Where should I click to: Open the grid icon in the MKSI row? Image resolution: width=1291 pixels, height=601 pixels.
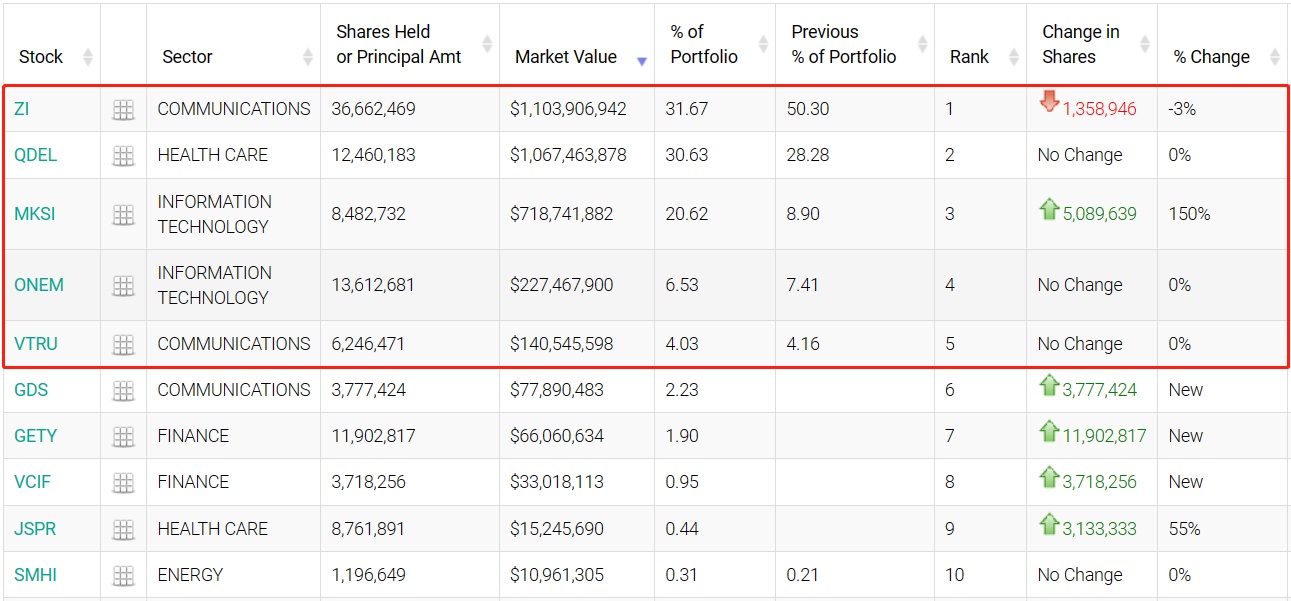click(x=123, y=215)
